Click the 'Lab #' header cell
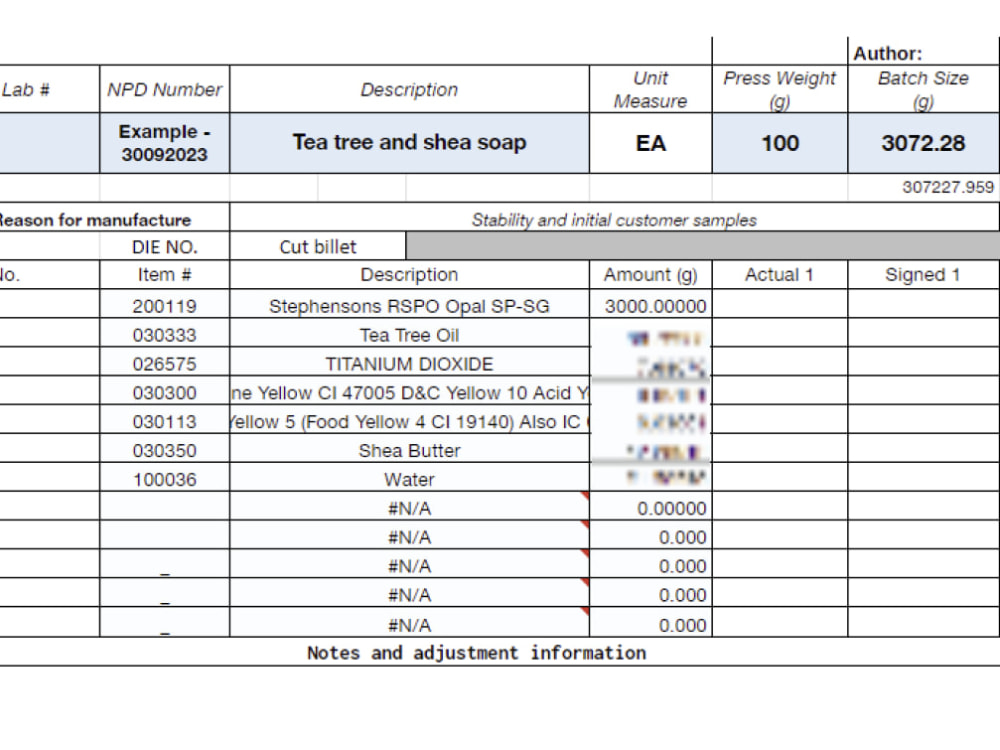1000x750 pixels. pos(49,89)
